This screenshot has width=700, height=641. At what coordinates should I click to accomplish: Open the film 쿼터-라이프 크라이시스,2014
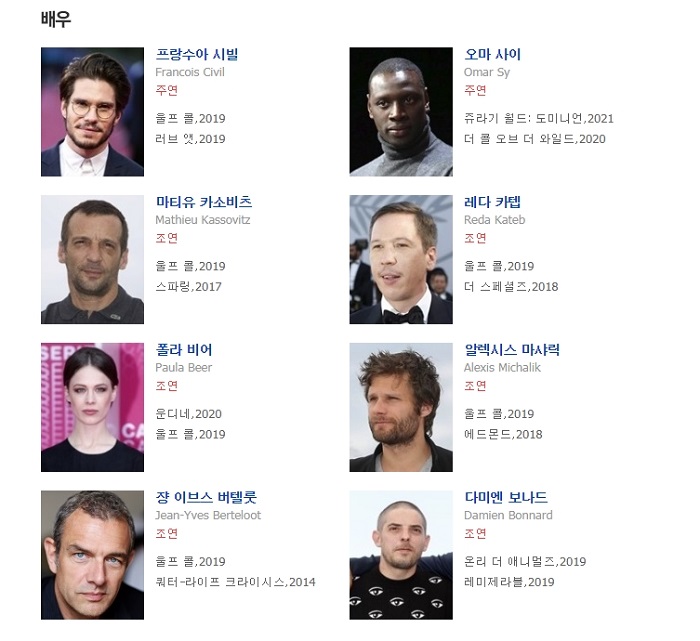coord(235,582)
